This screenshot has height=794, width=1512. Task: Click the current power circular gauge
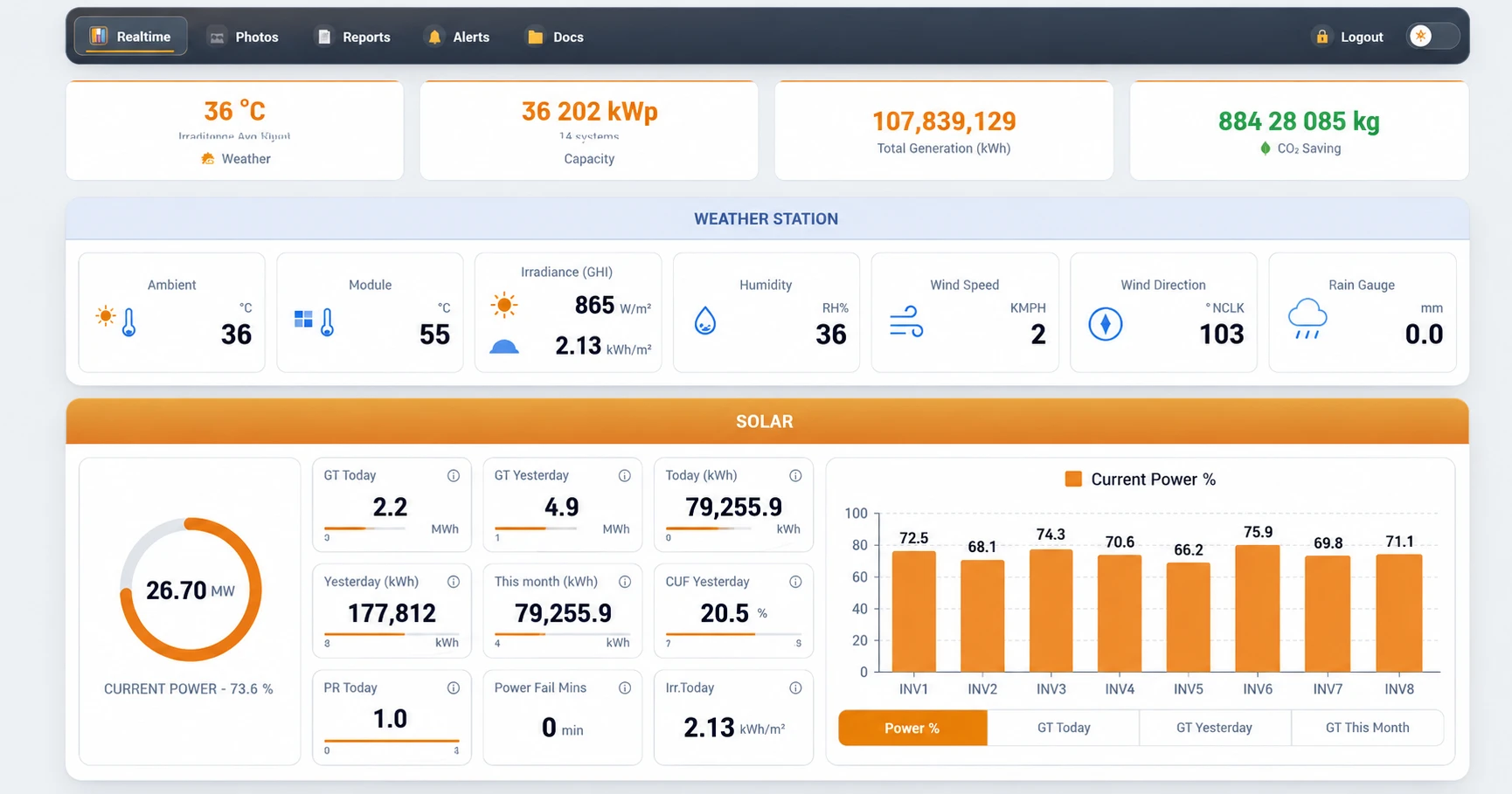point(191,590)
